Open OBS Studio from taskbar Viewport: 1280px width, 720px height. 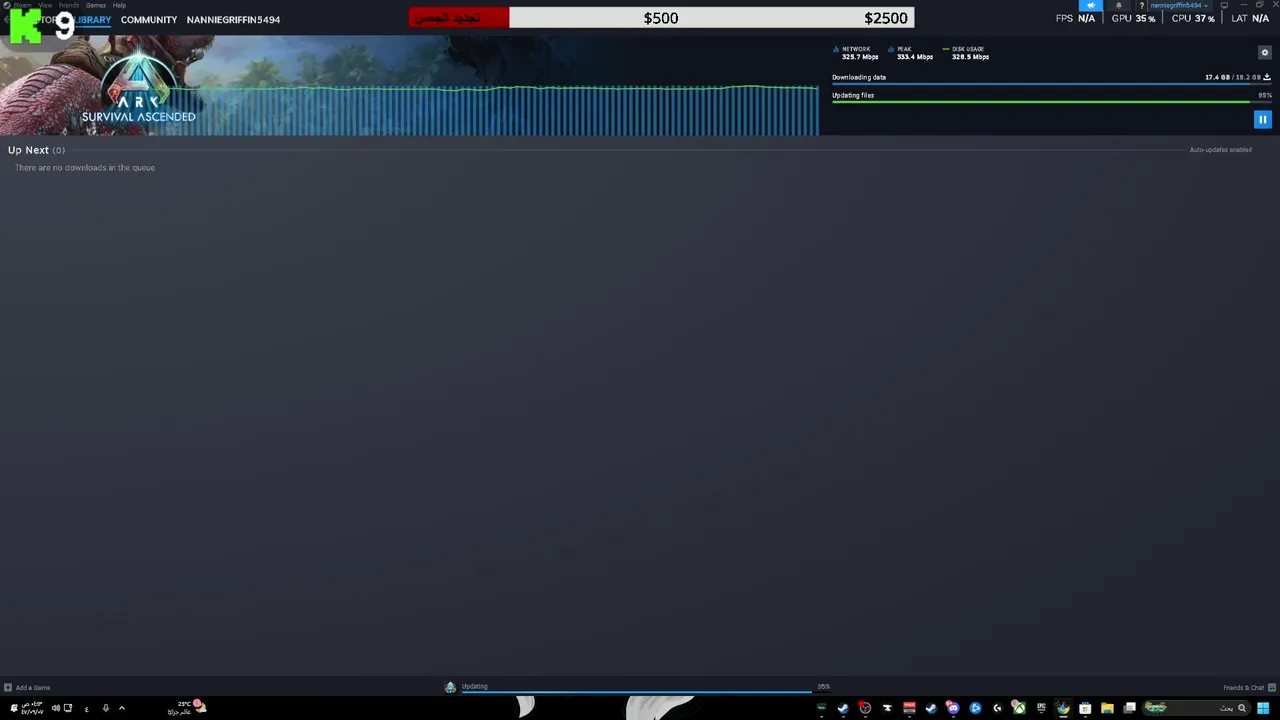[865, 708]
